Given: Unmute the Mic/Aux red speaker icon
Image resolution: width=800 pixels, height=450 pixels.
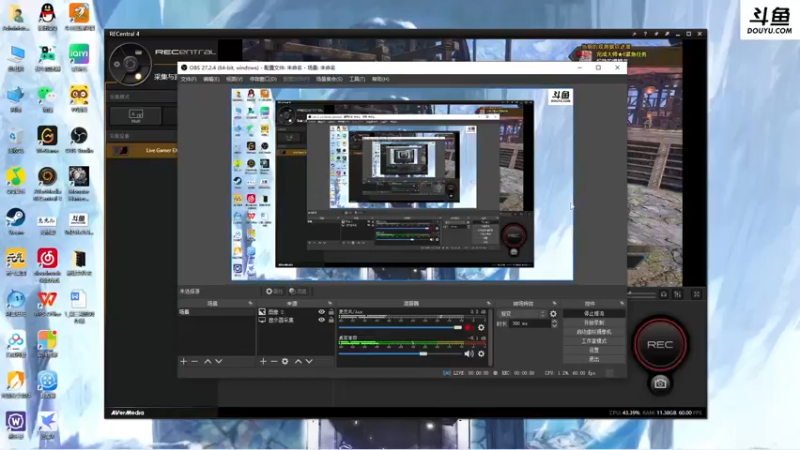Looking at the screenshot, I should [469, 328].
